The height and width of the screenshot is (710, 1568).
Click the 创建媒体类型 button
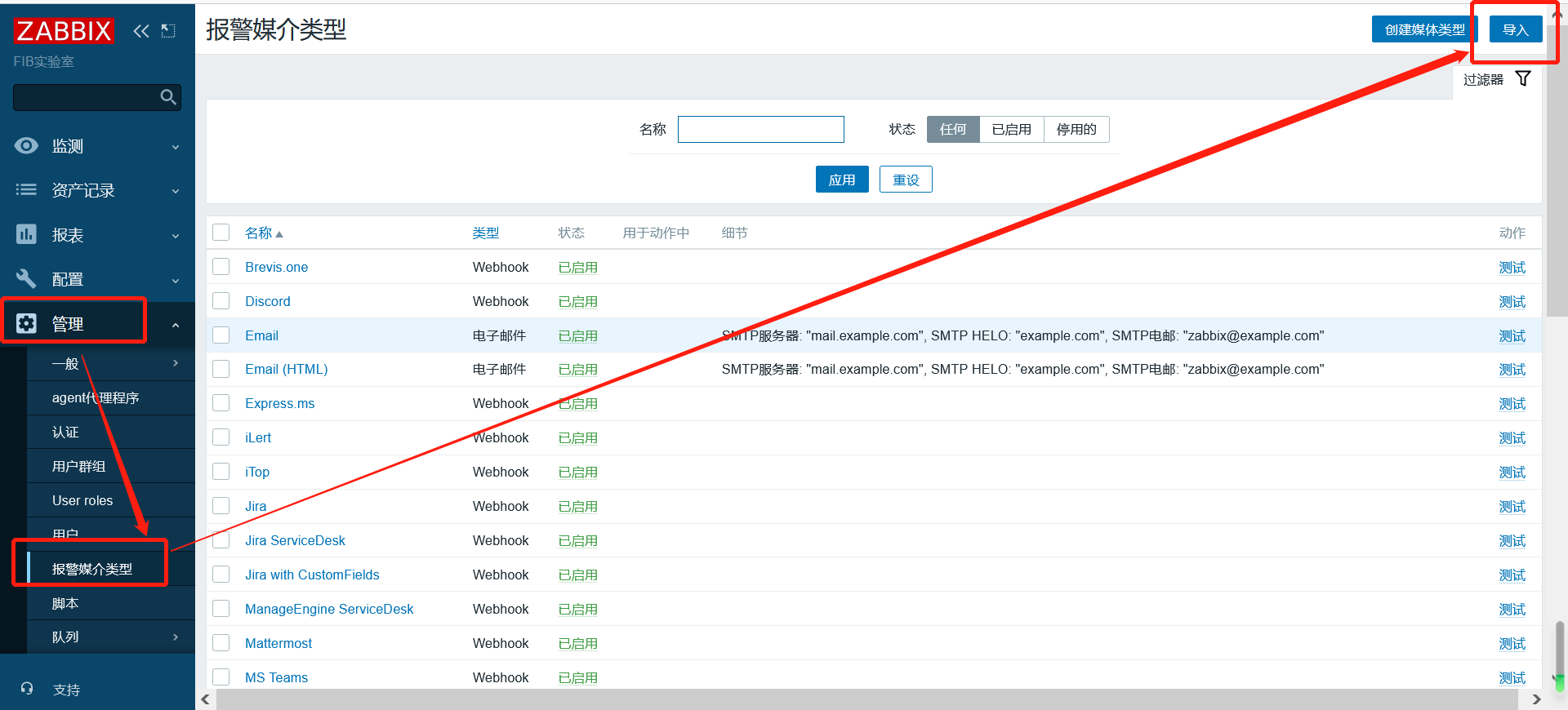[x=1424, y=29]
